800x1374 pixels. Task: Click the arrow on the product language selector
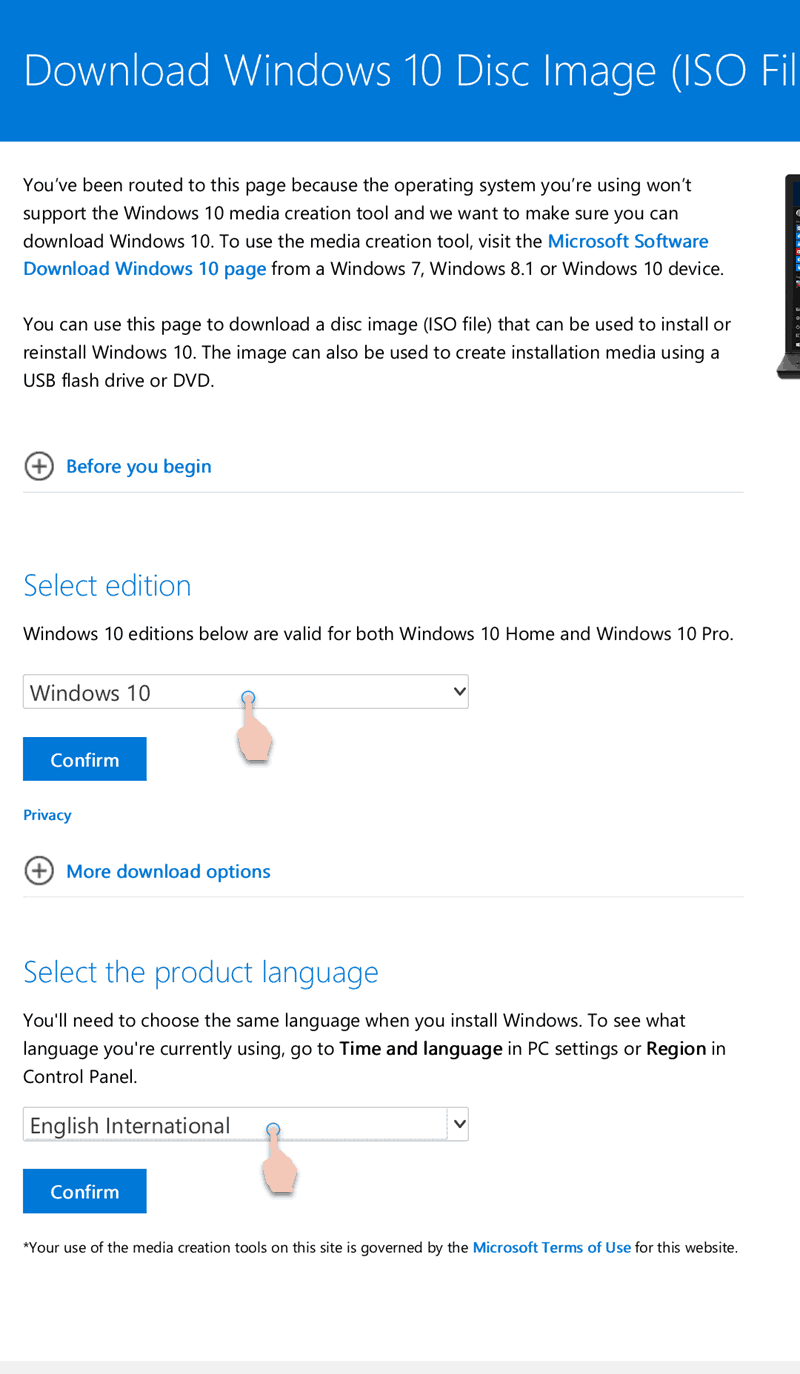point(459,1124)
